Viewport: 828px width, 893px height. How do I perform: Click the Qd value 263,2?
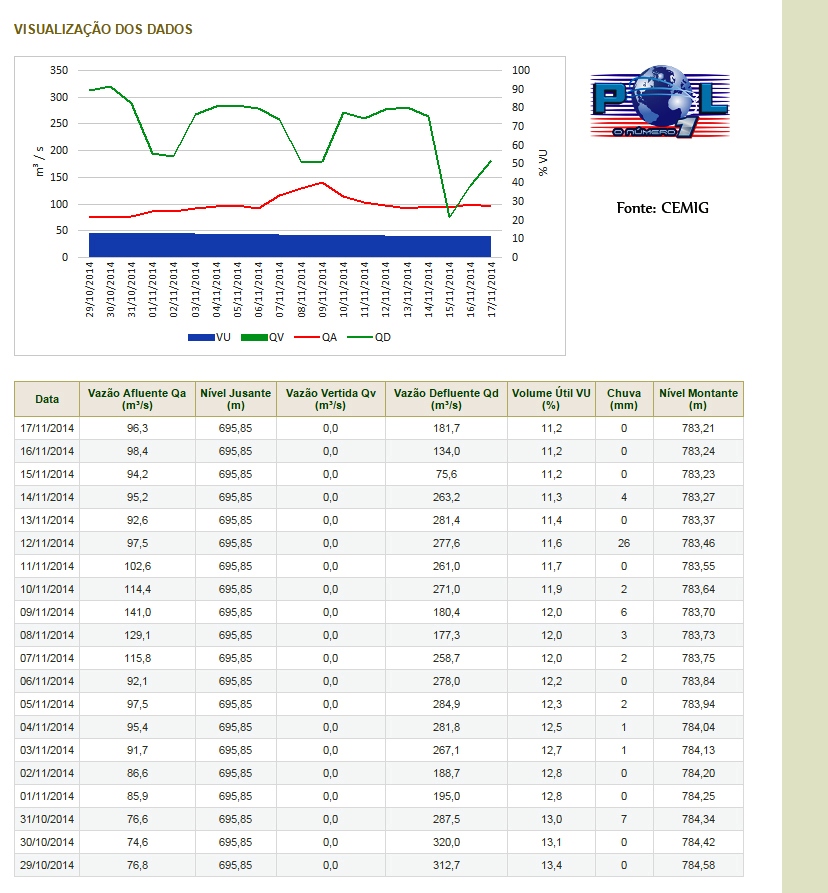coord(446,497)
